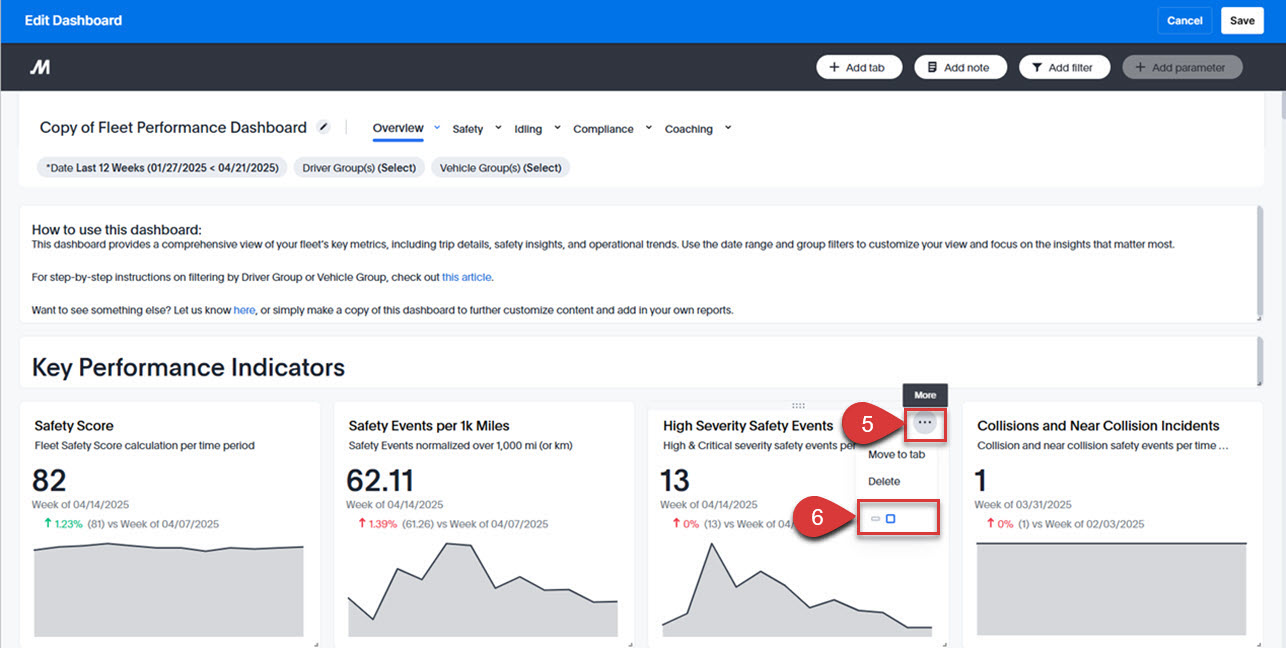Viewport: 1286px width, 648px height.
Task: Click the High Severity Safety Events chart
Action: [x=797, y=590]
